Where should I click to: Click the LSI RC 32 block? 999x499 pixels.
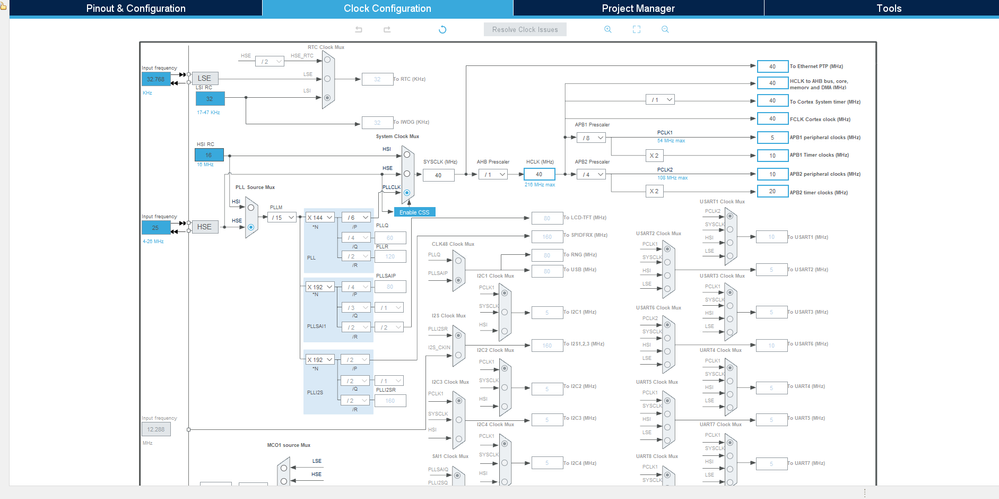pos(210,99)
